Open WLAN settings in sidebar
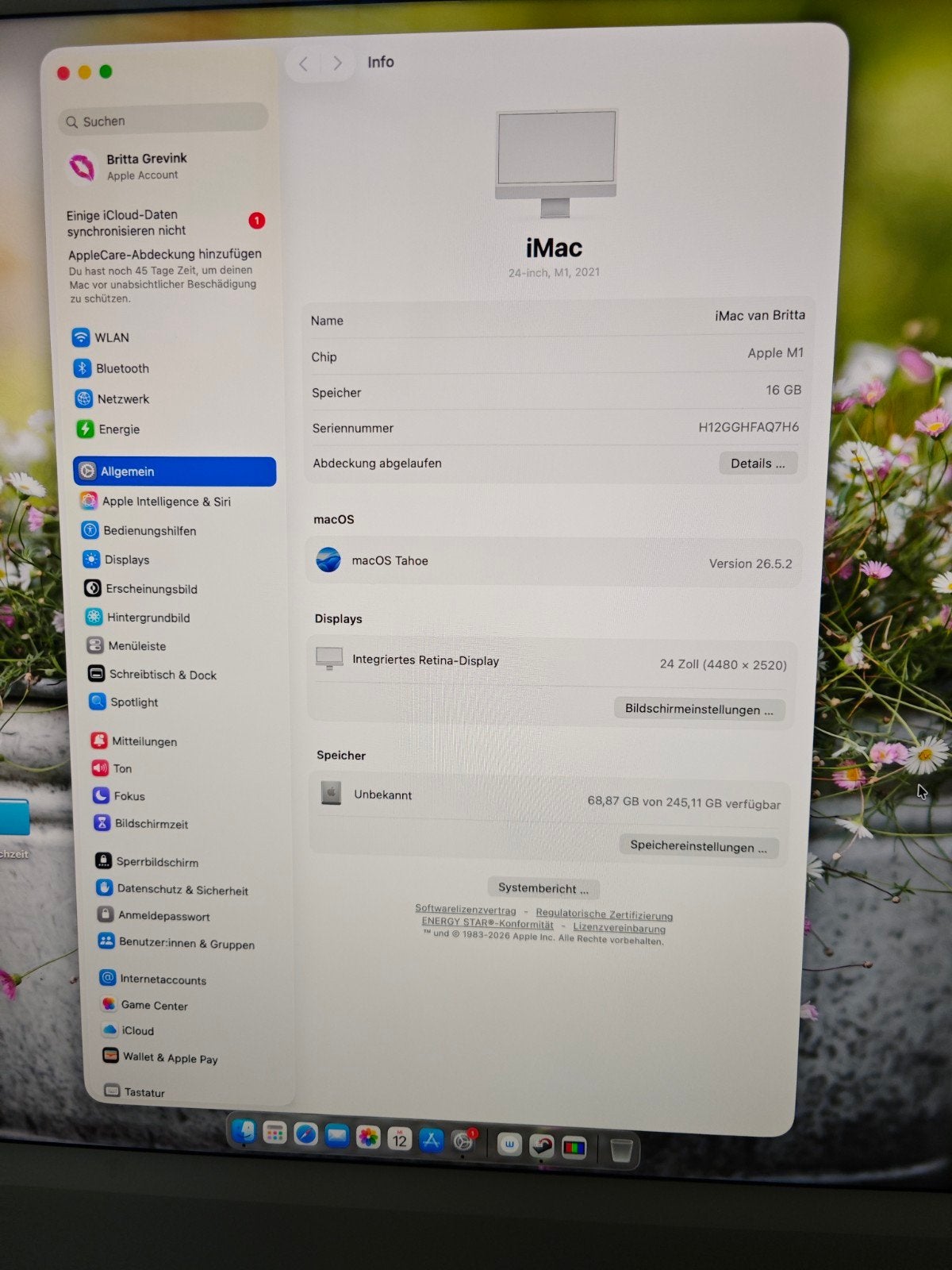This screenshot has width=952, height=1270. coord(101,337)
